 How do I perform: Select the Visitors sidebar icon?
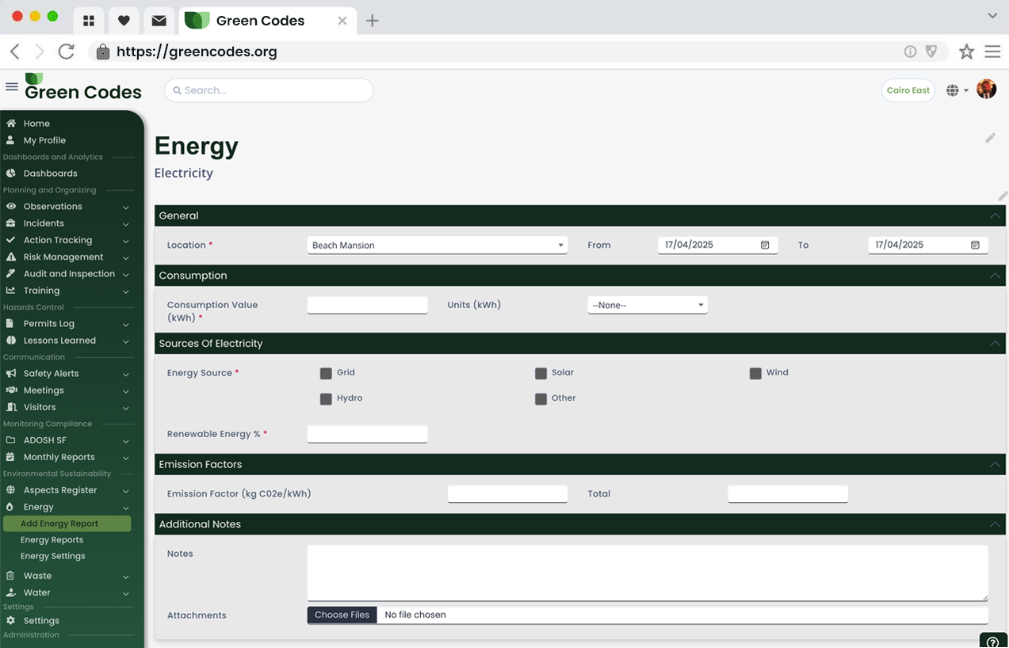coord(14,406)
